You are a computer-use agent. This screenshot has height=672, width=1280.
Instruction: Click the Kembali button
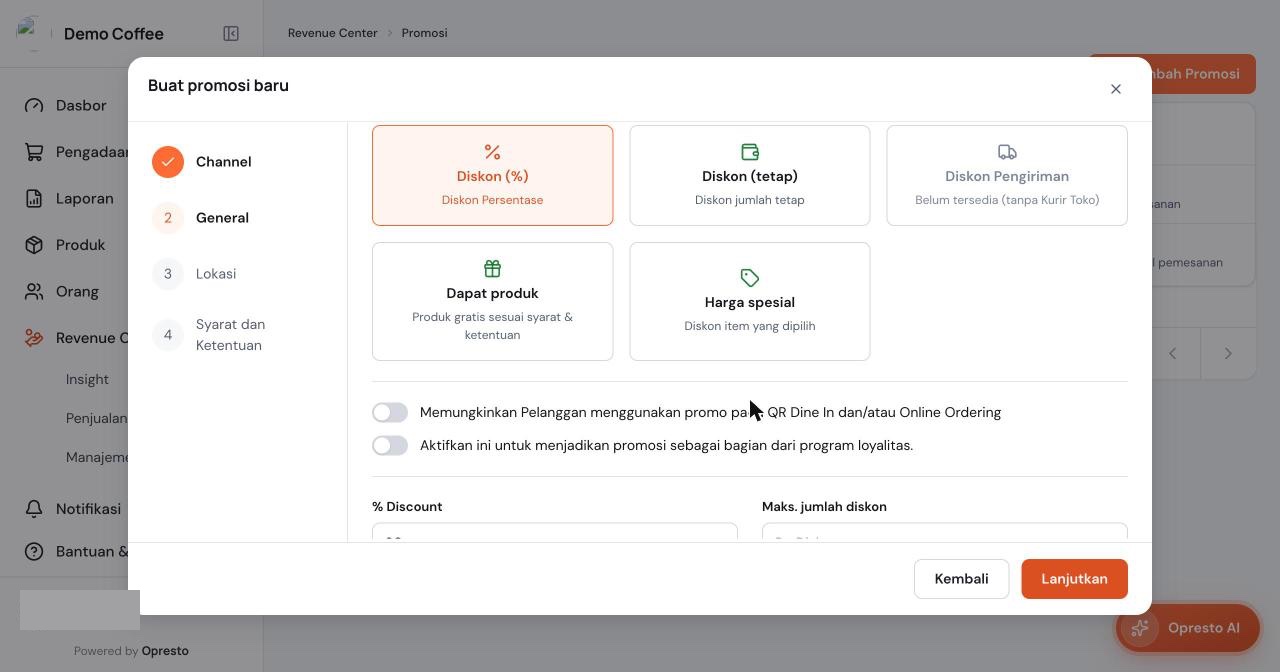(961, 579)
